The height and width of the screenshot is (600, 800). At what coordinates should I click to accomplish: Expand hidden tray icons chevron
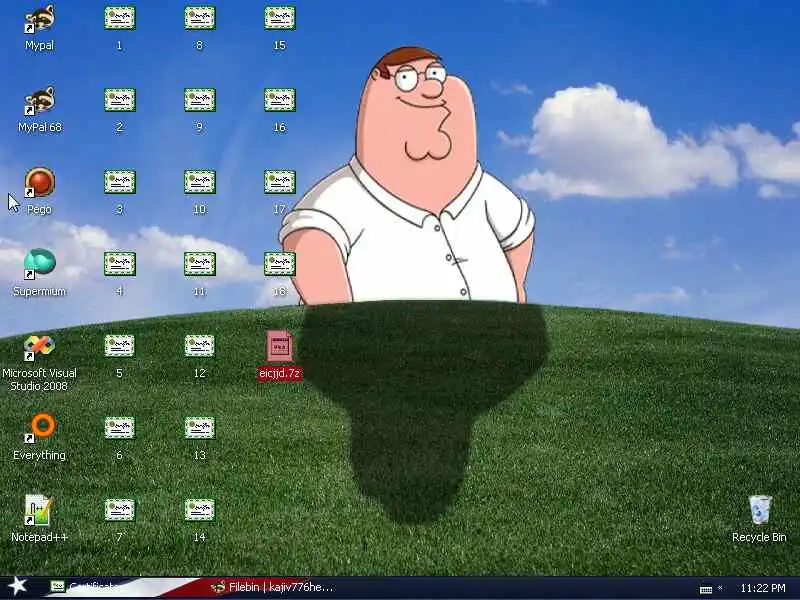pyautogui.click(x=720, y=588)
